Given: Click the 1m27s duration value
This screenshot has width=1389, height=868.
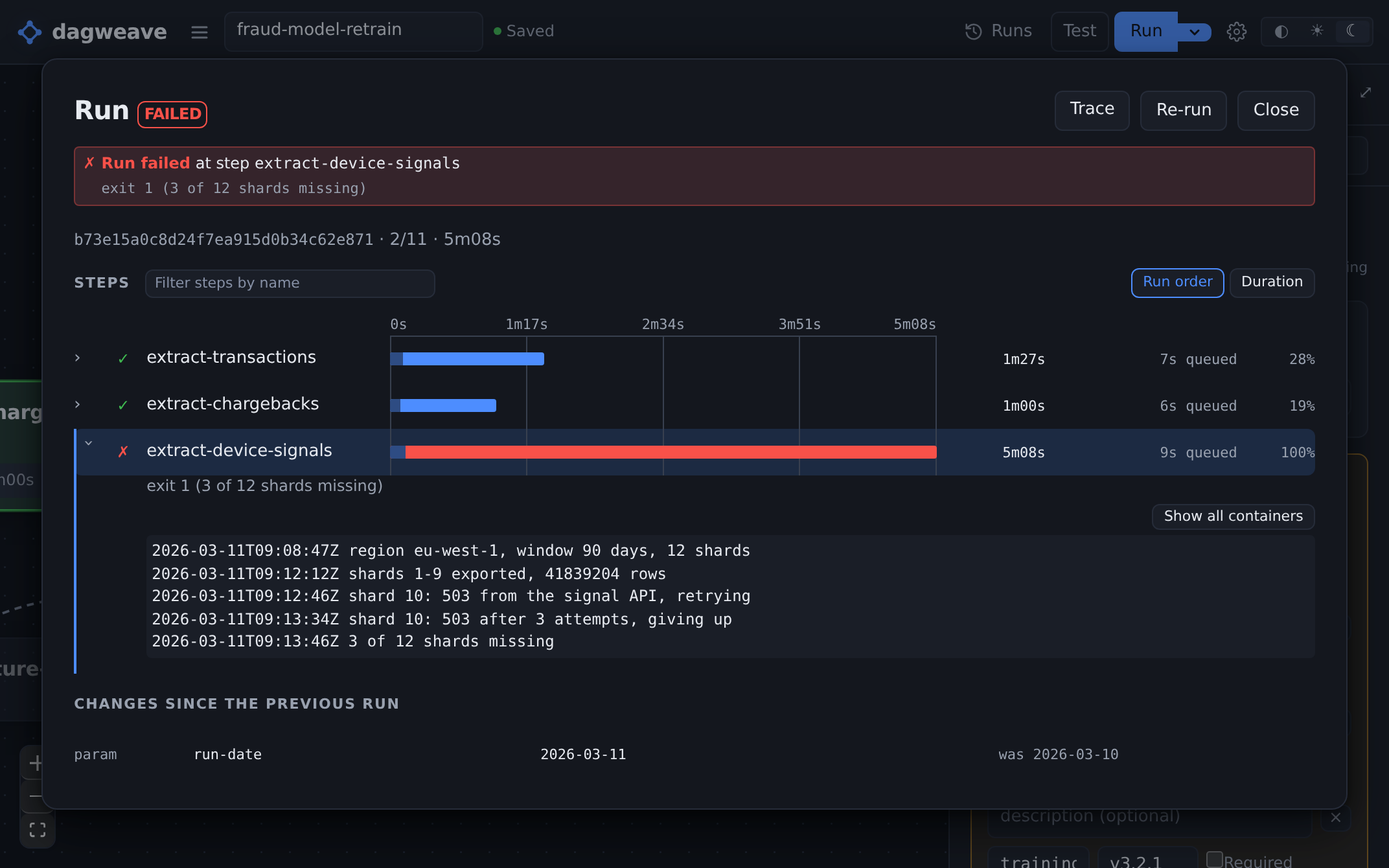Looking at the screenshot, I should (x=1024, y=360).
